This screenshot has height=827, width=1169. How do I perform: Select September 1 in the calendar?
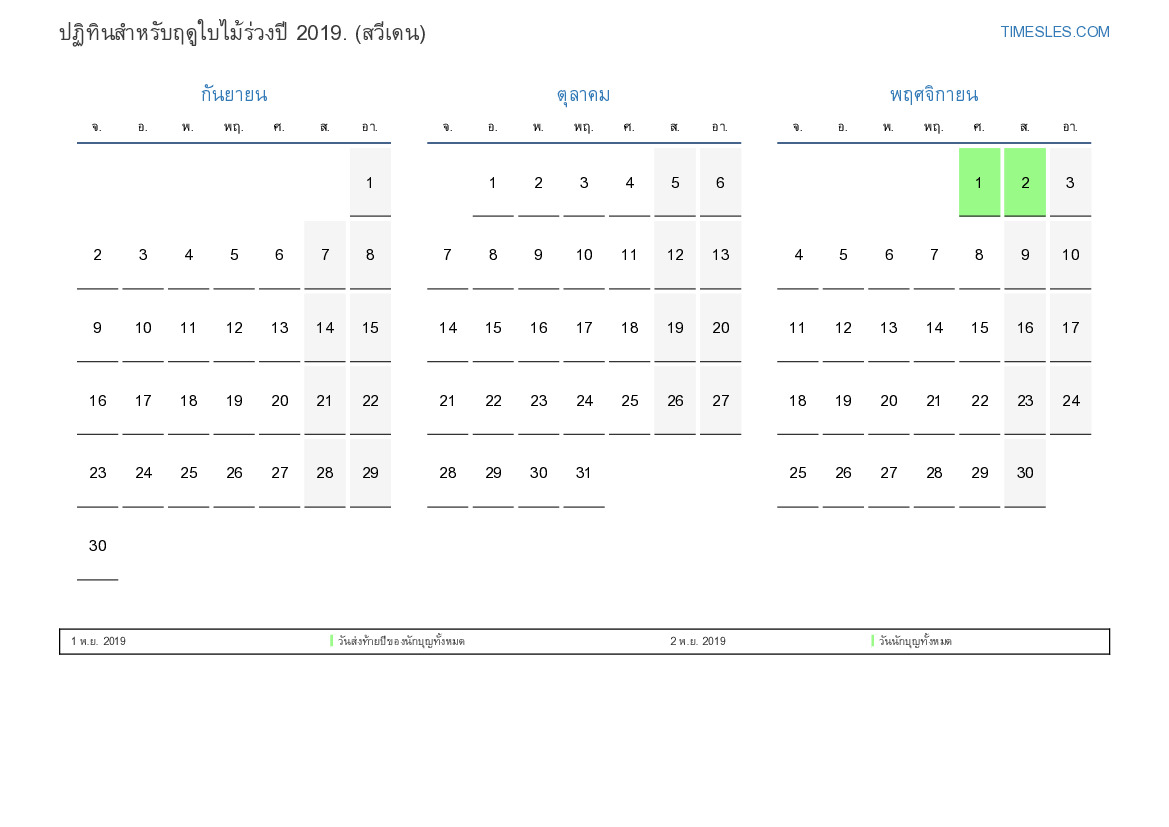pos(370,182)
